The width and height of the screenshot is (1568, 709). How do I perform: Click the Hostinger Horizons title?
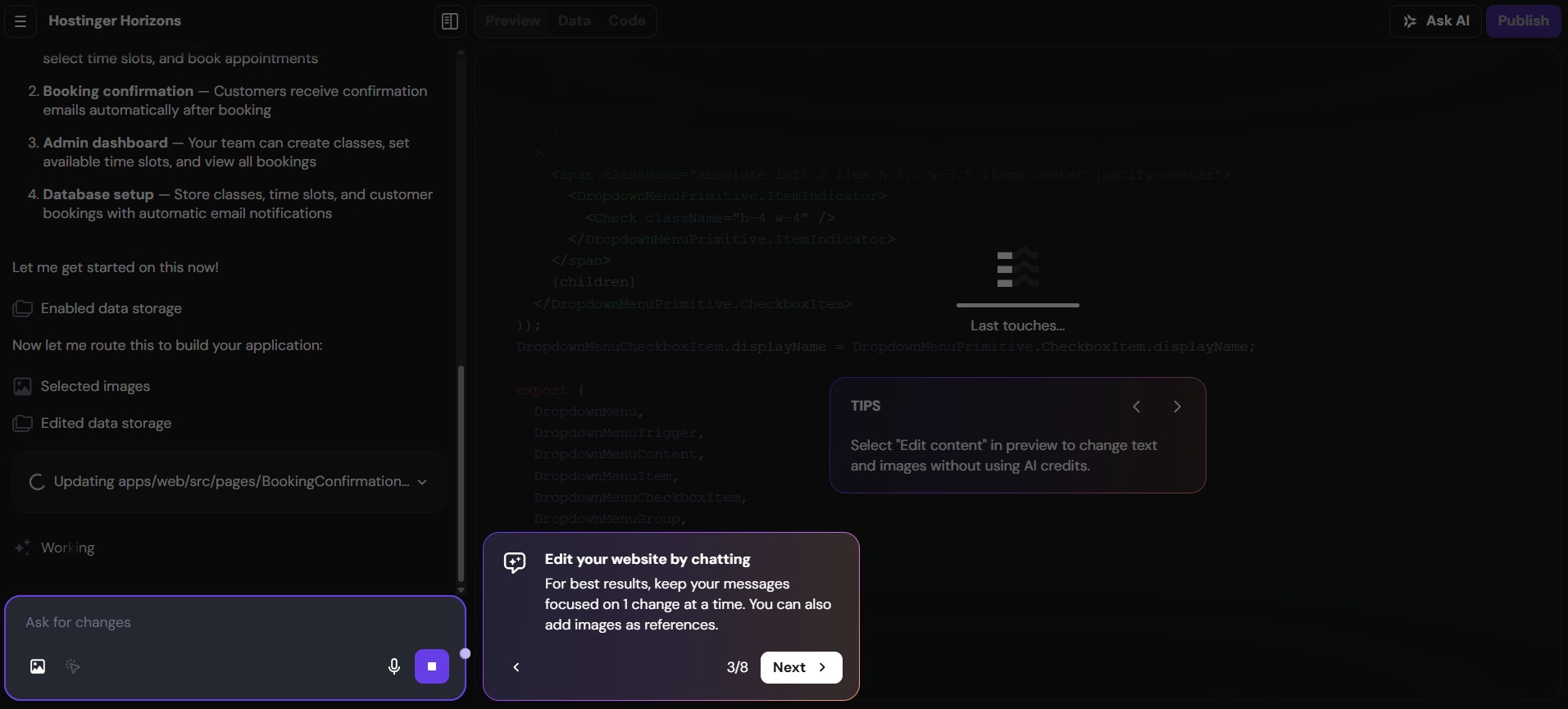click(x=115, y=21)
